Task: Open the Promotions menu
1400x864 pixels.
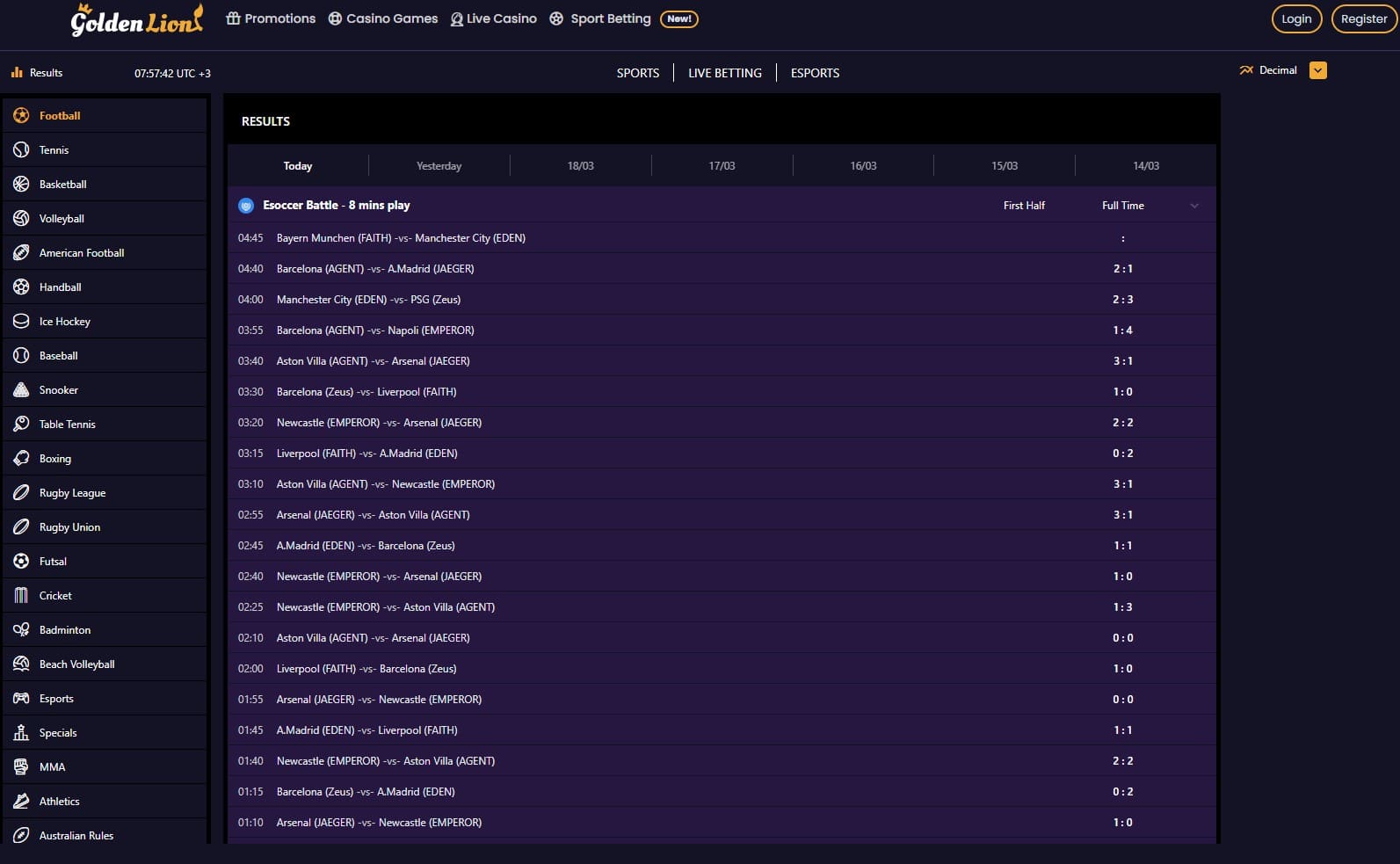Action: (271, 18)
